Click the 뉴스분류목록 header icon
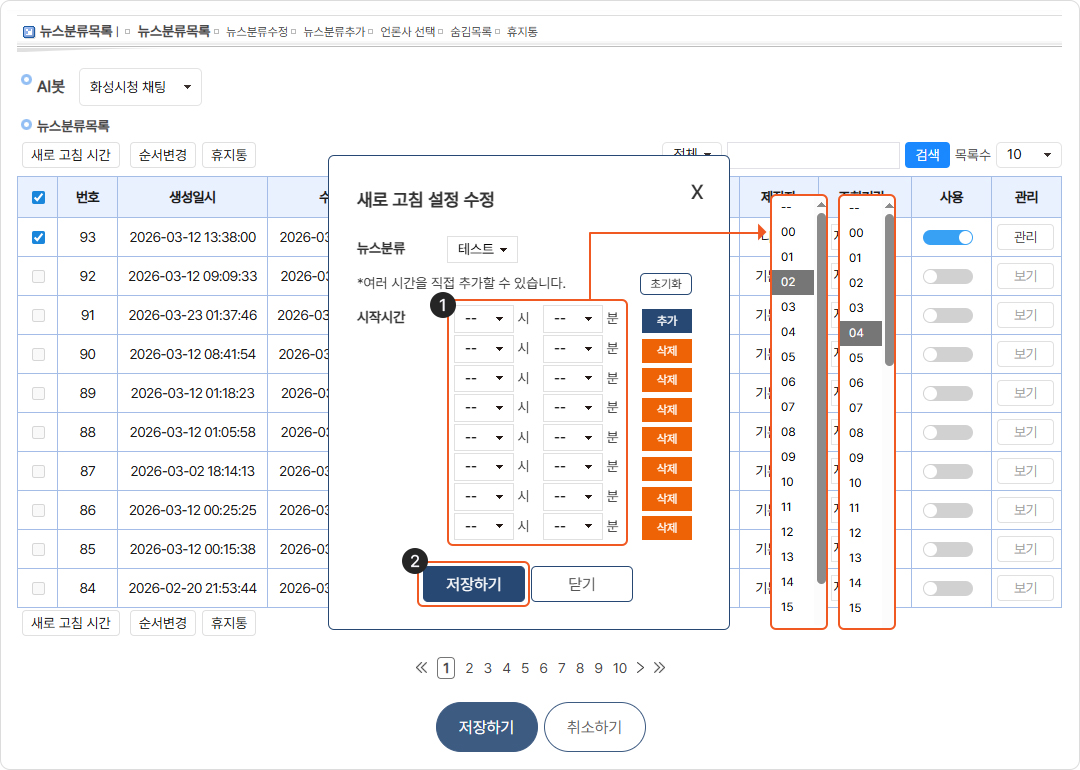 pyautogui.click(x=28, y=32)
